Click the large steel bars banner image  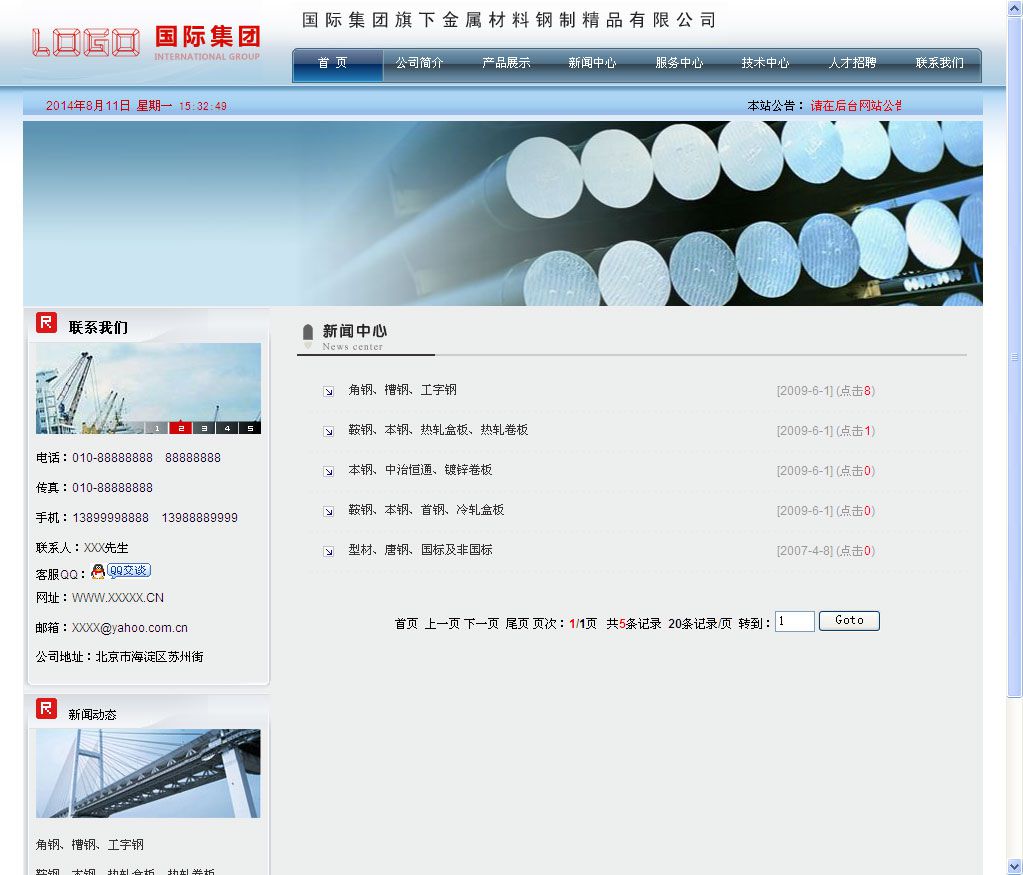(502, 213)
